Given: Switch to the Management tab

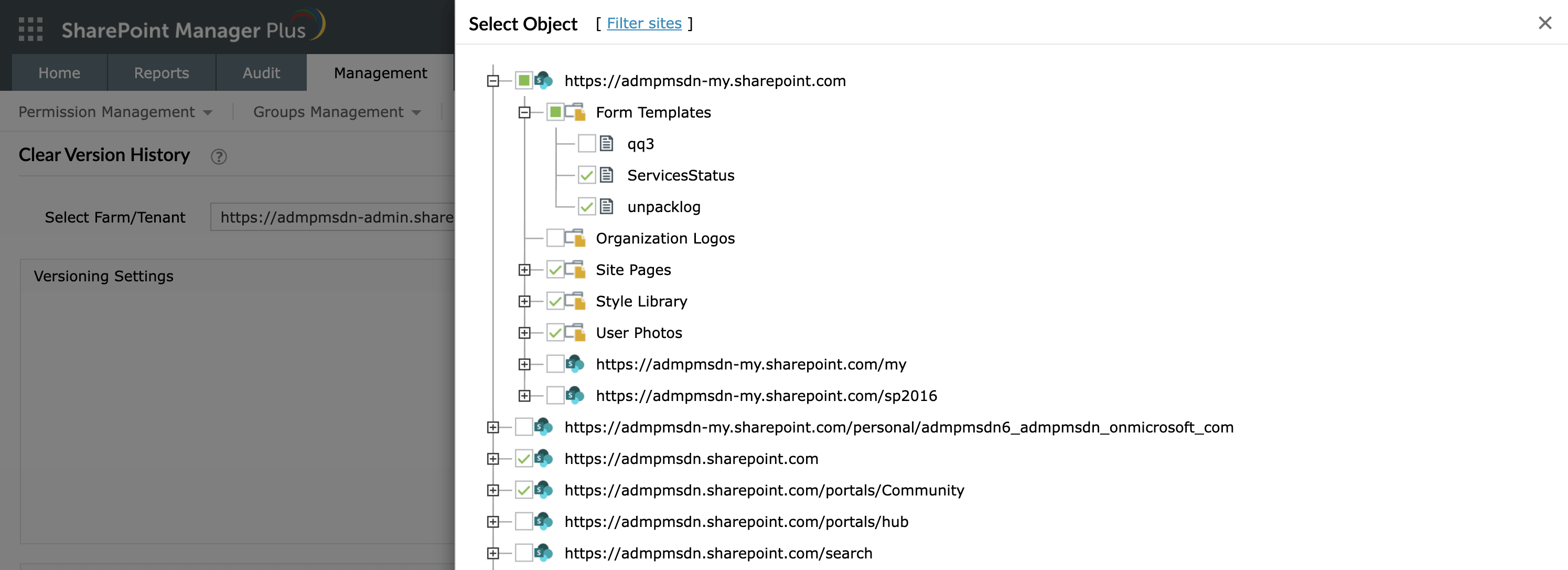Looking at the screenshot, I should [x=380, y=72].
